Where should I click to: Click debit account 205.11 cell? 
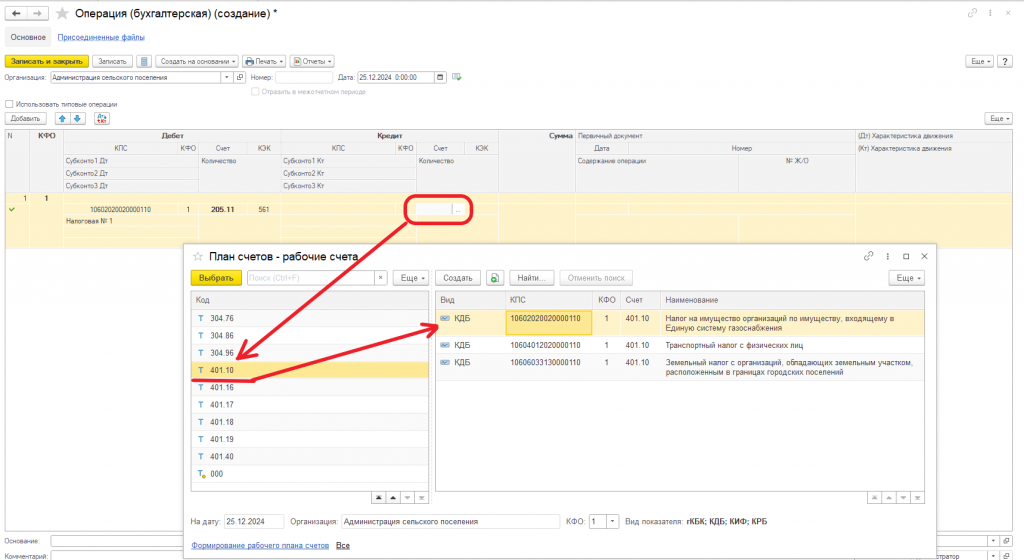coord(223,210)
